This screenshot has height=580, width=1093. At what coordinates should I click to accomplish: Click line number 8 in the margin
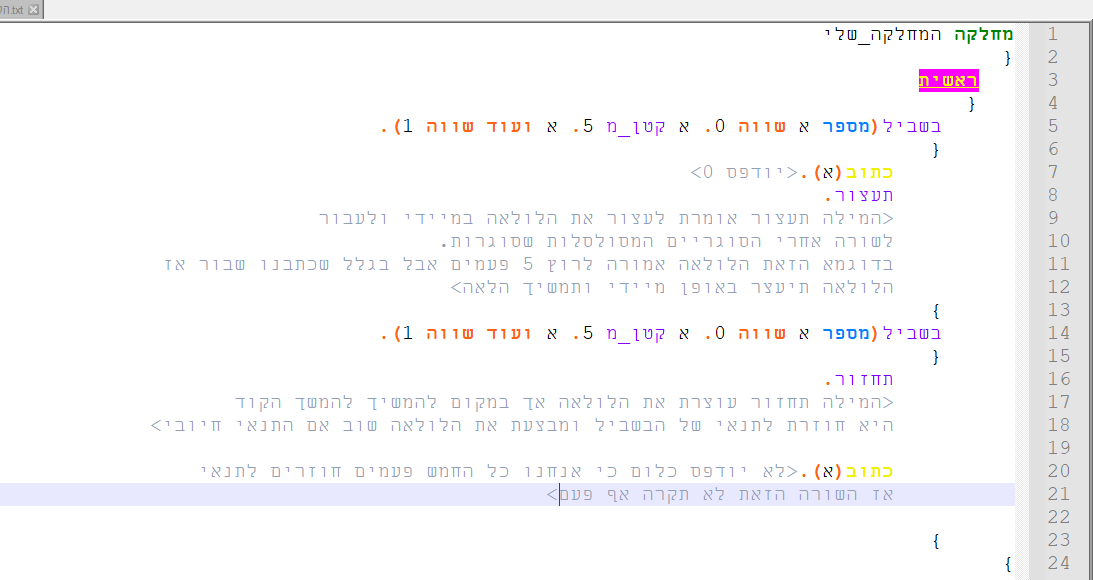1053,195
